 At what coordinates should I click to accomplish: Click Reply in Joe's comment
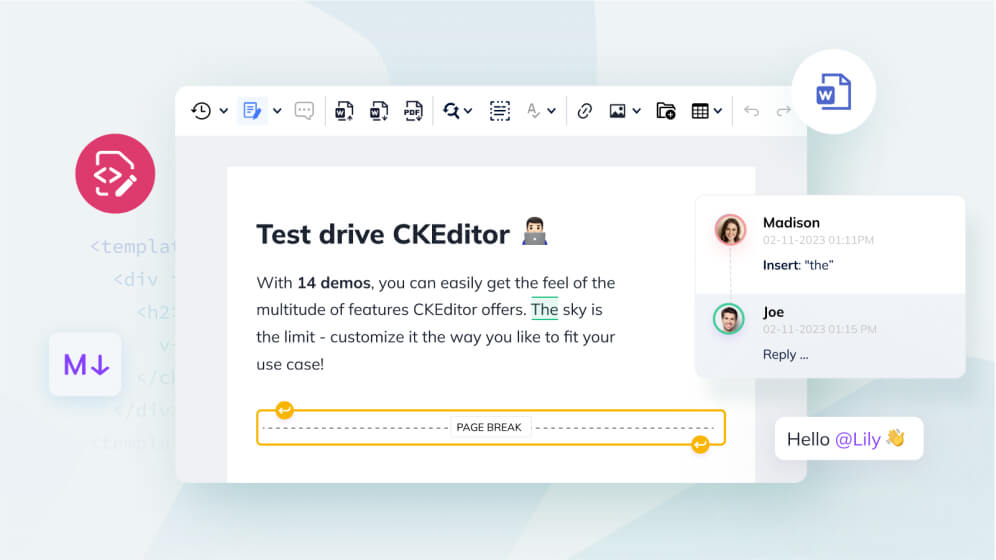pyautogui.click(x=785, y=354)
